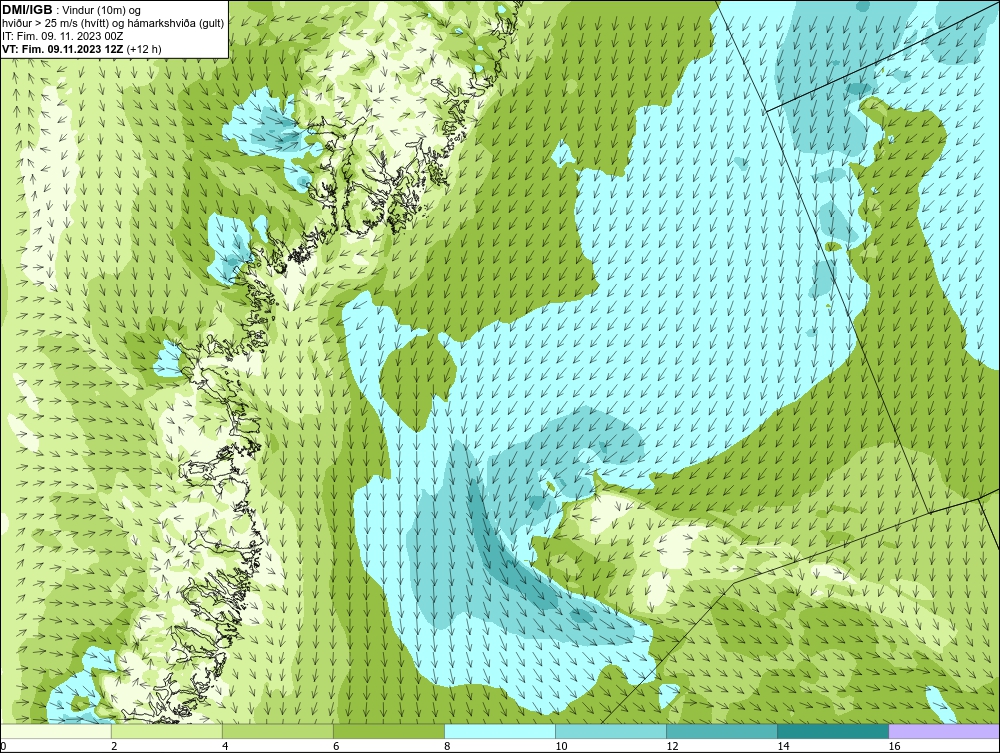Viewport: 1000px width, 753px height.
Task: Click the legend label '16'
Action: (x=893, y=746)
